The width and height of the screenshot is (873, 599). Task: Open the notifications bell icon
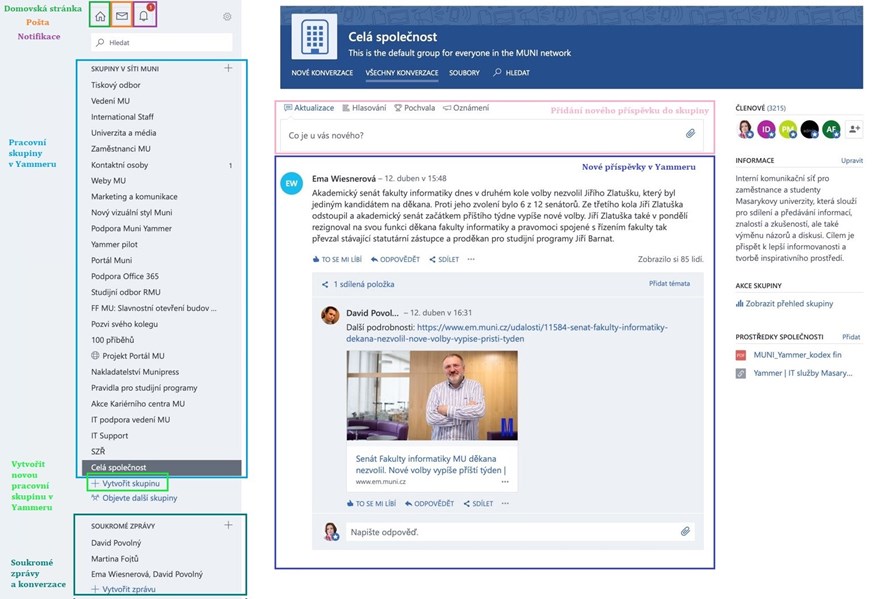click(145, 16)
